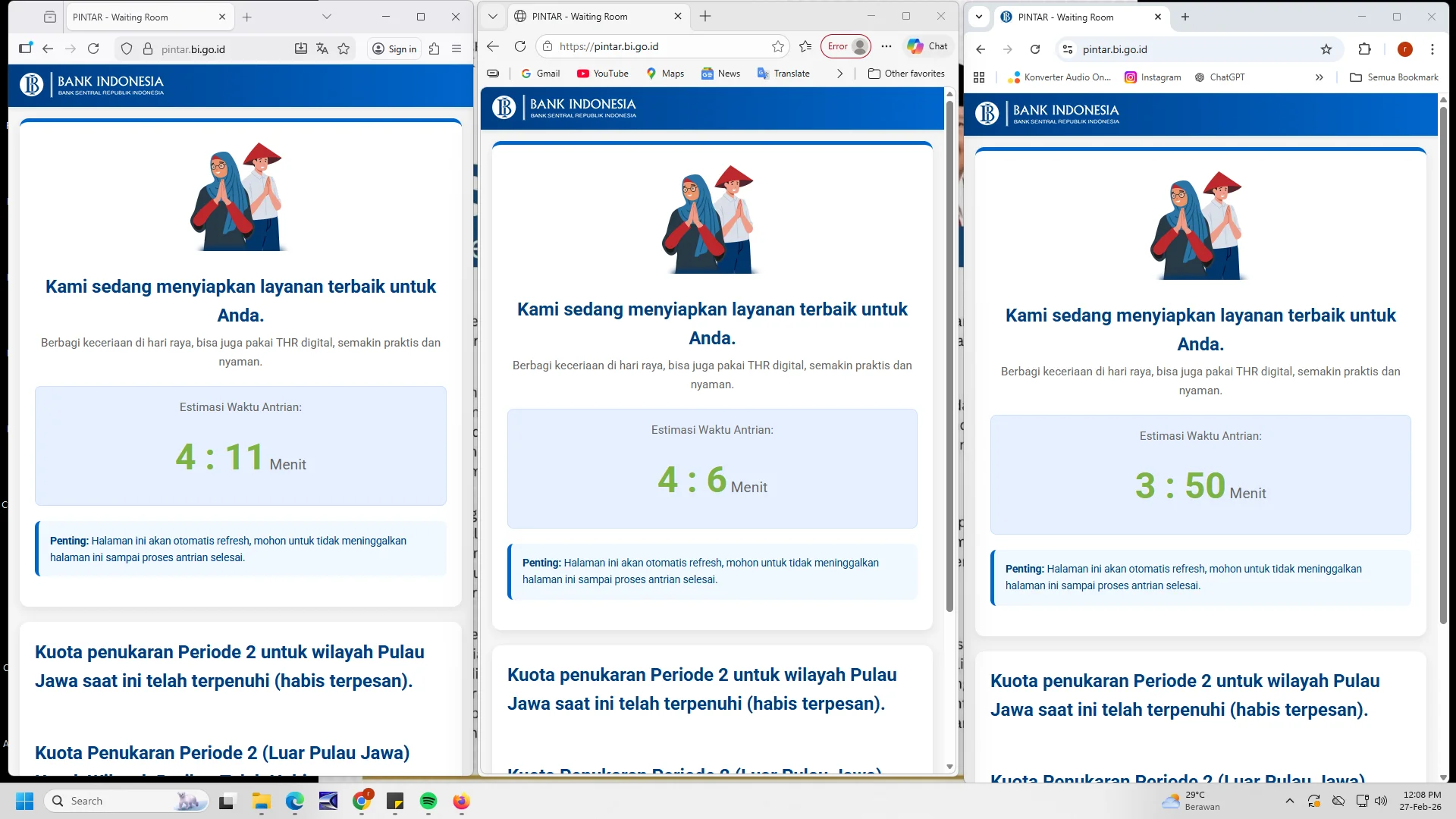Open YouTube favorite link in Edge
Screen dimensions: 1456x819
click(x=603, y=74)
